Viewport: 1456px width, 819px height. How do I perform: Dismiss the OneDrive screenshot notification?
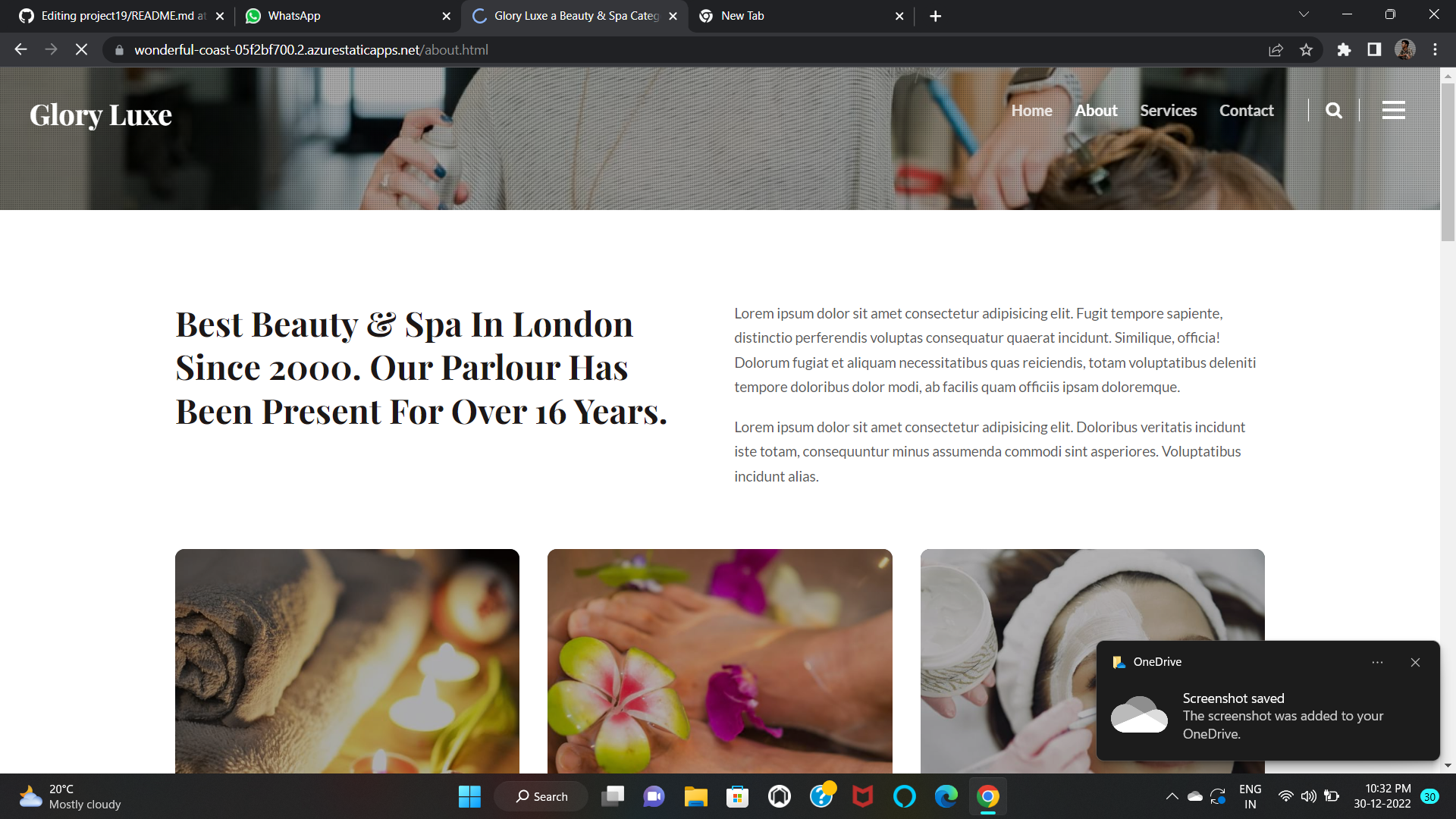click(1415, 662)
